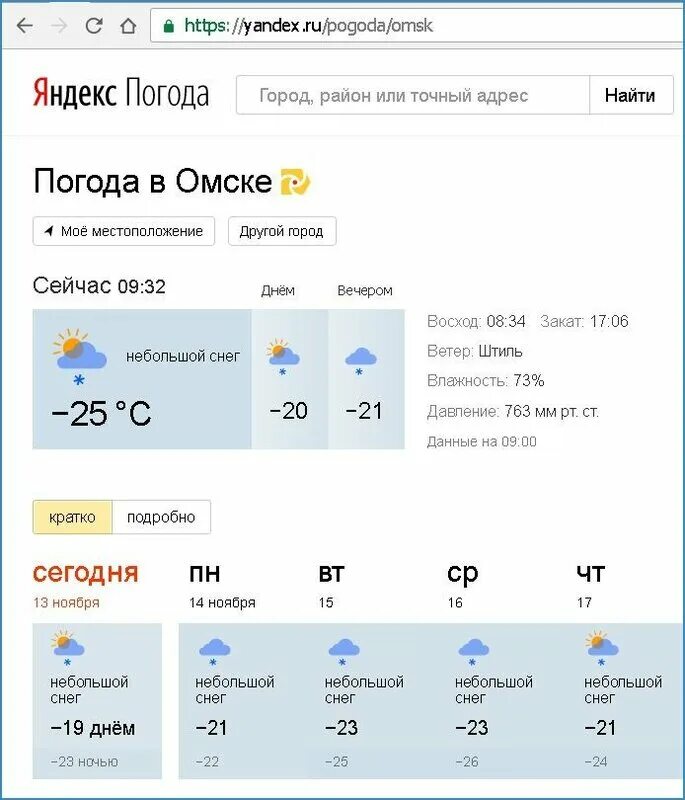Viewport: 685px width, 800px height.
Task: Click the Найти search button
Action: coord(631,95)
